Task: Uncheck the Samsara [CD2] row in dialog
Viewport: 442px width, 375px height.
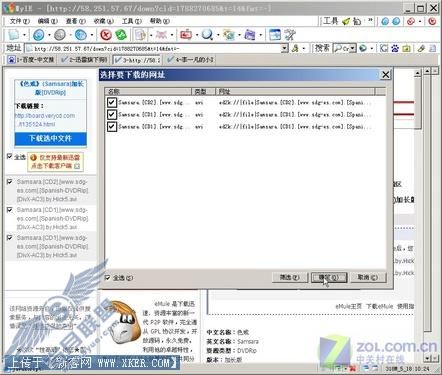Action: pyautogui.click(x=112, y=102)
